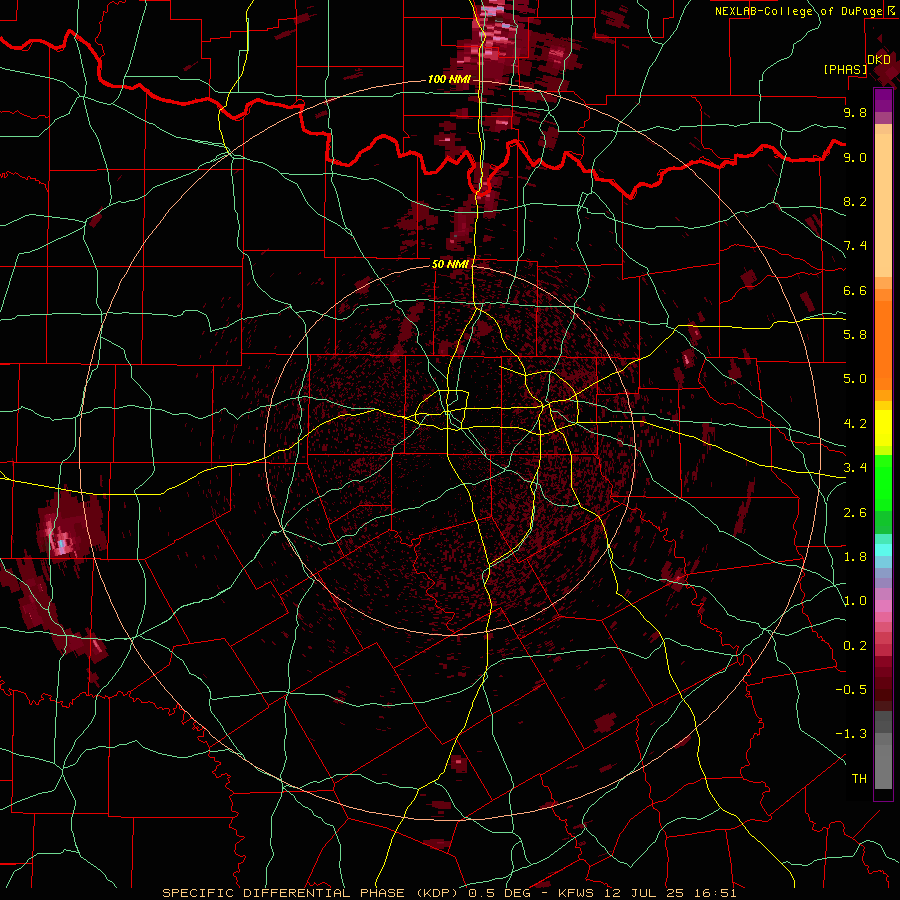This screenshot has width=900, height=900.
Task: Click the 100 NMI range ring label
Action: pos(449,79)
